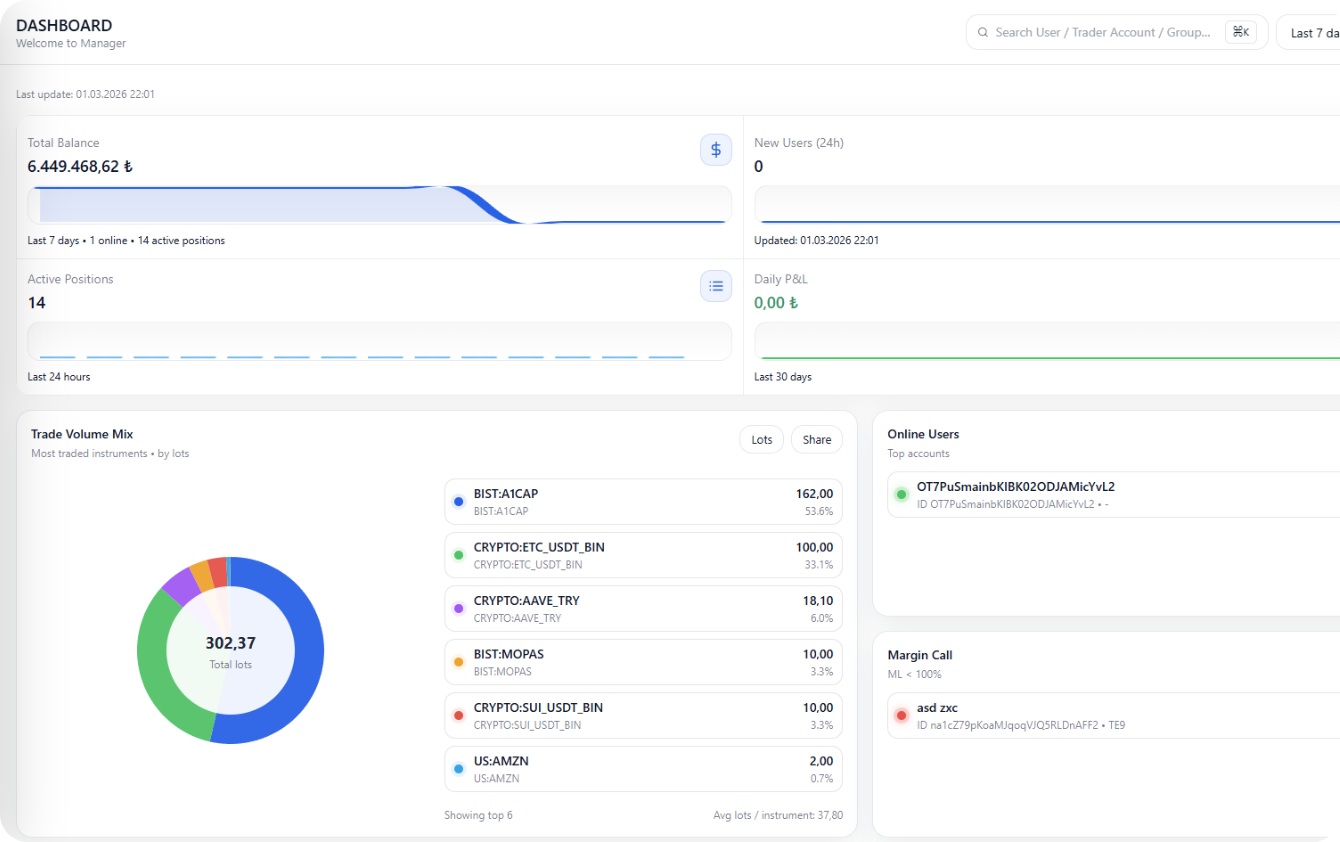
Task: Click the dollar sign Total Balance icon
Action: (x=715, y=150)
